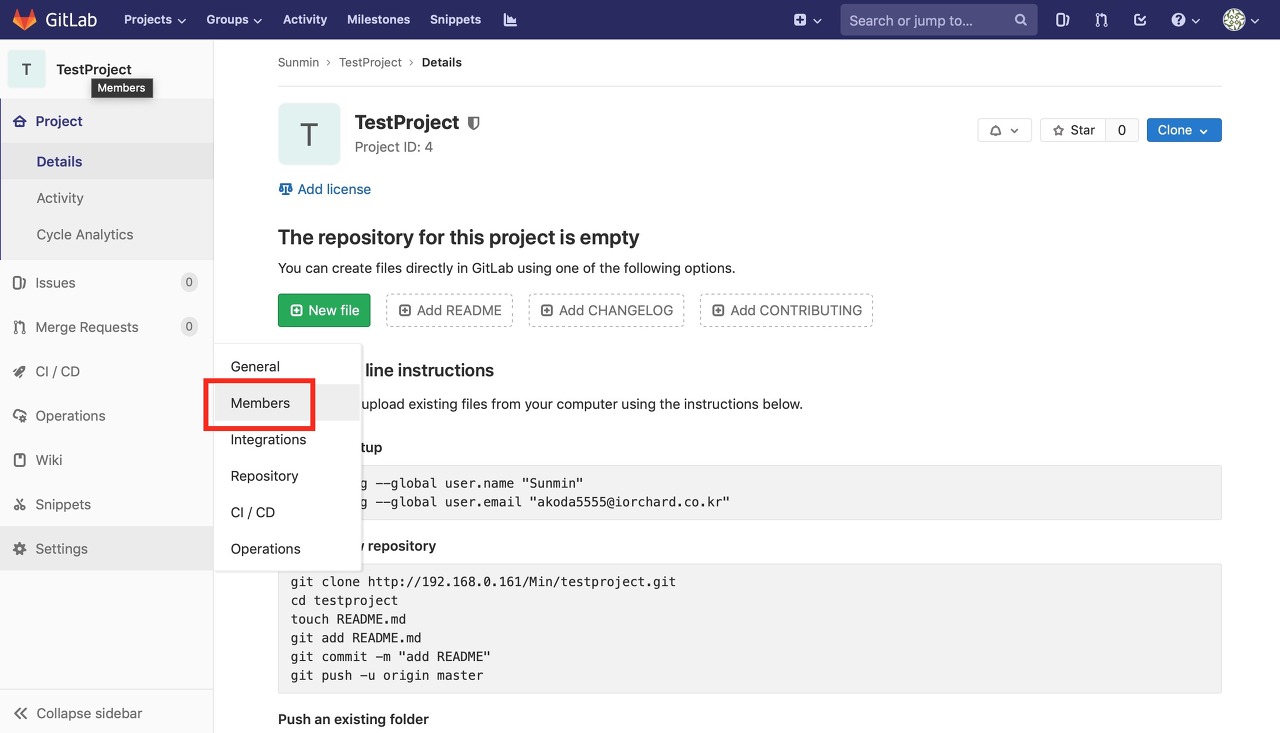
Task: Open issues icon in top navbar
Action: pos(1063,20)
